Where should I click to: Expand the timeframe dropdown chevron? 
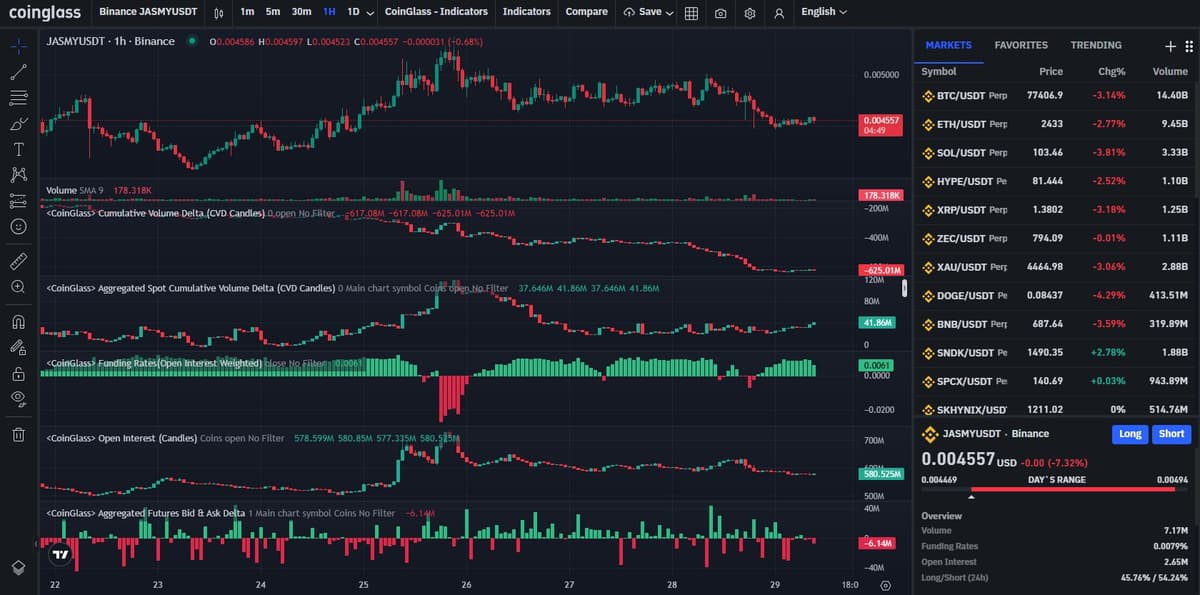[x=370, y=13]
